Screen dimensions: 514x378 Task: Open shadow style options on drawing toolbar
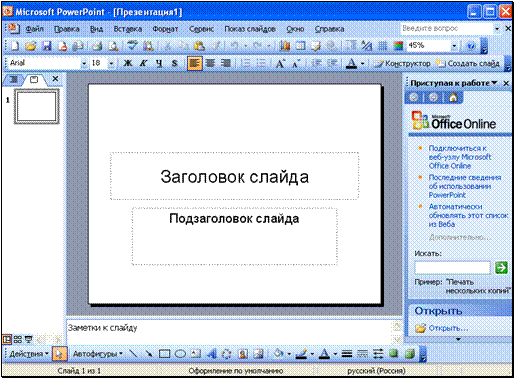click(x=394, y=354)
